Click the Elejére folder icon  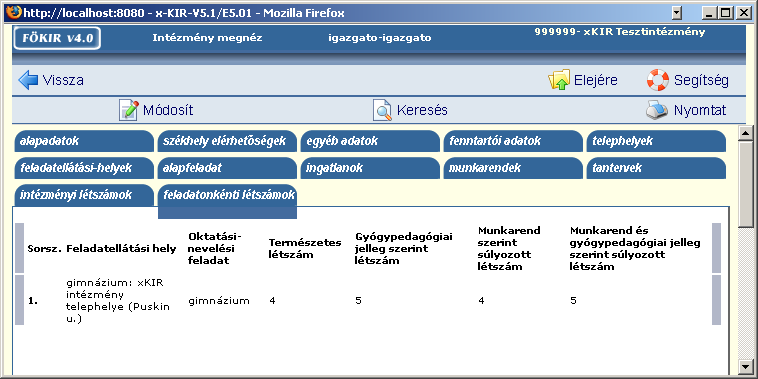559,80
